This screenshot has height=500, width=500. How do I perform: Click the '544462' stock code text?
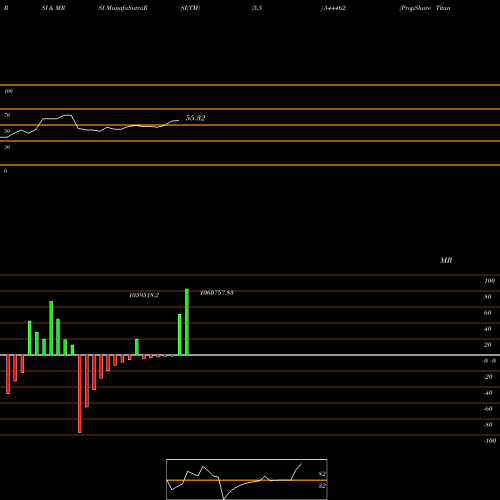(x=334, y=8)
